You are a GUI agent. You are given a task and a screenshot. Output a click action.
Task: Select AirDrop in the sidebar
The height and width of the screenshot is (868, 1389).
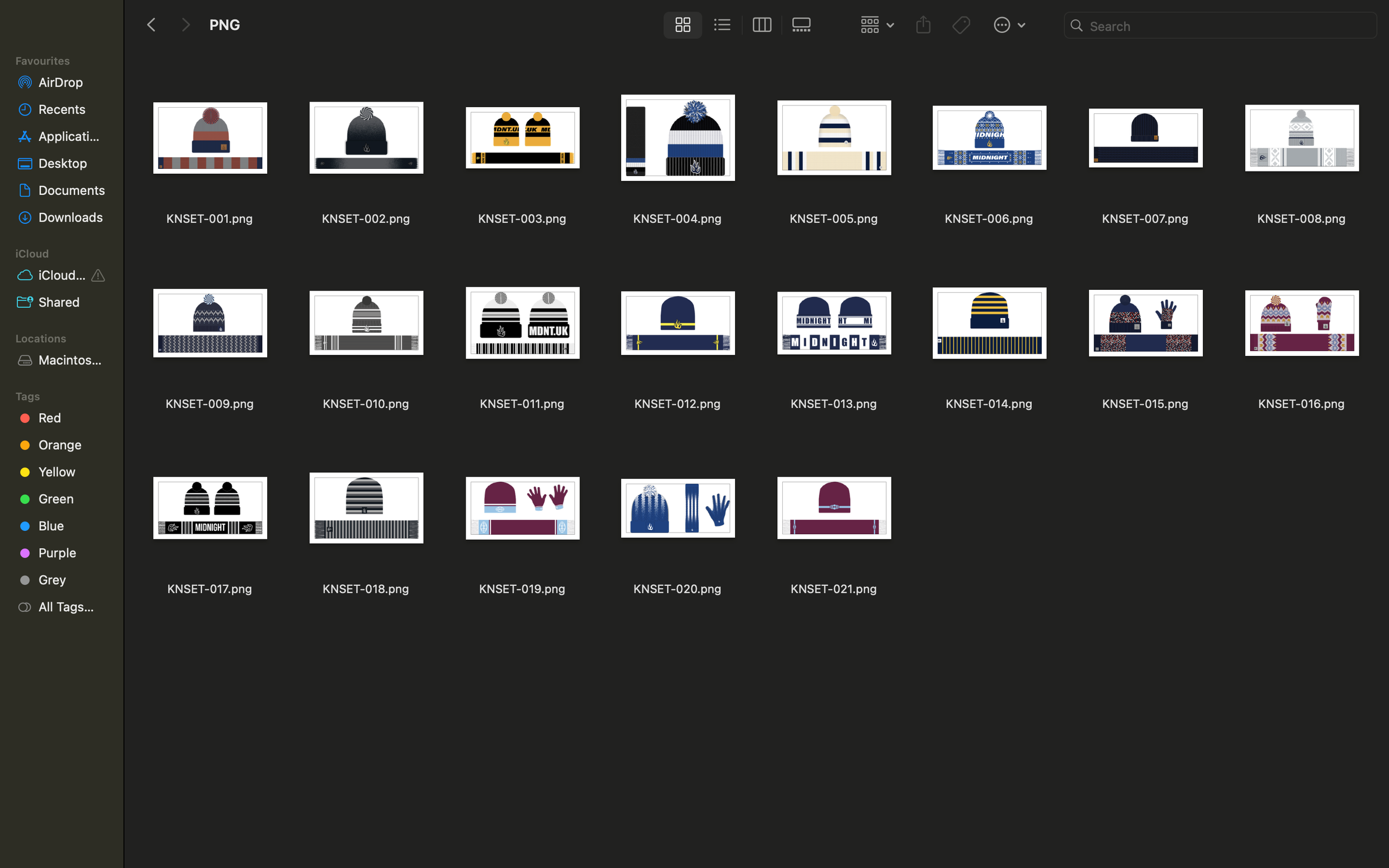pos(59,82)
